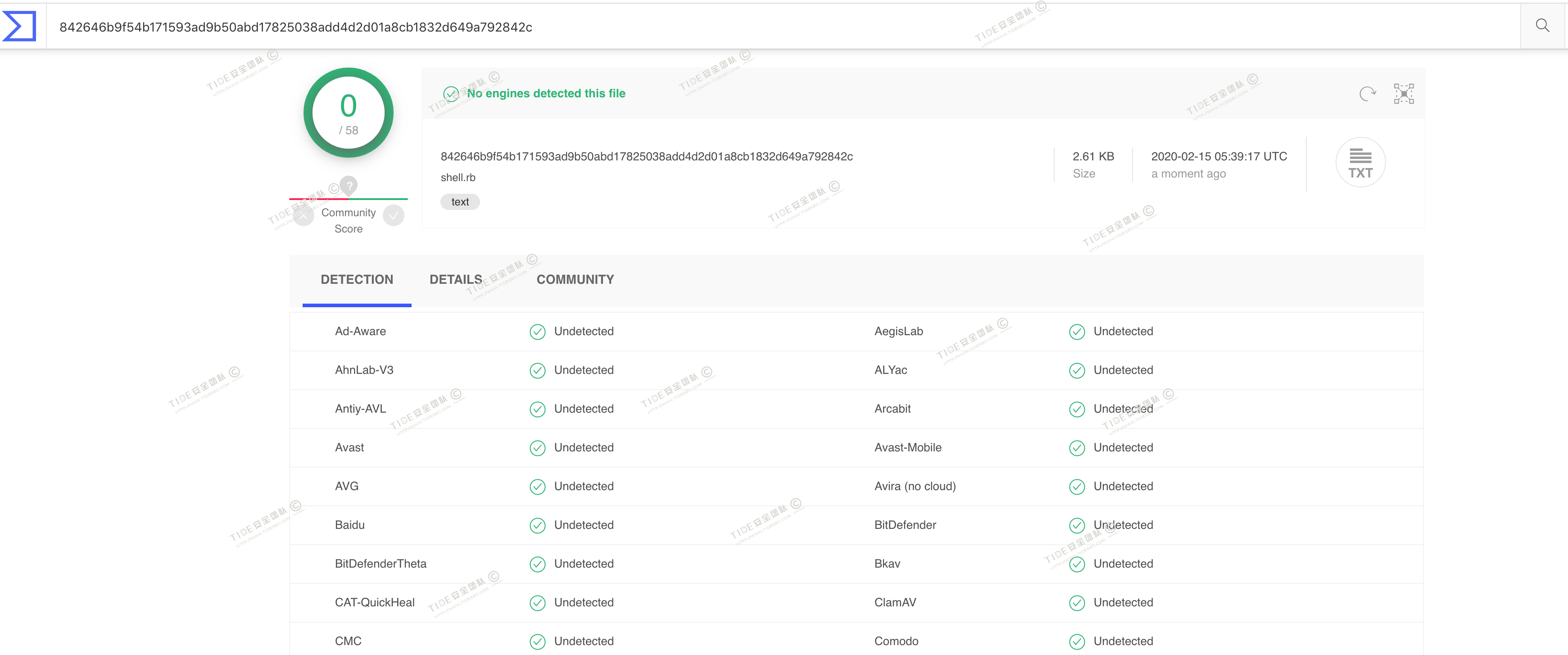Screen dimensions: 1568x655
Task: Switch to the DETAILS tab
Action: click(x=455, y=279)
